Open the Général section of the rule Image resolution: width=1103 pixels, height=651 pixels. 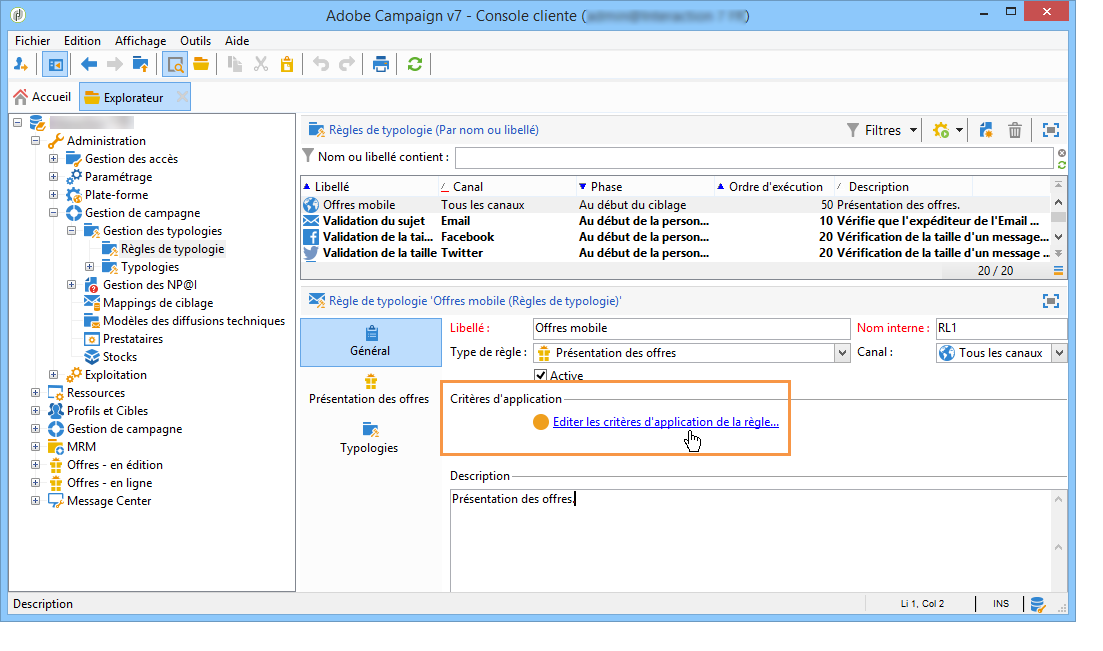pyautogui.click(x=371, y=342)
